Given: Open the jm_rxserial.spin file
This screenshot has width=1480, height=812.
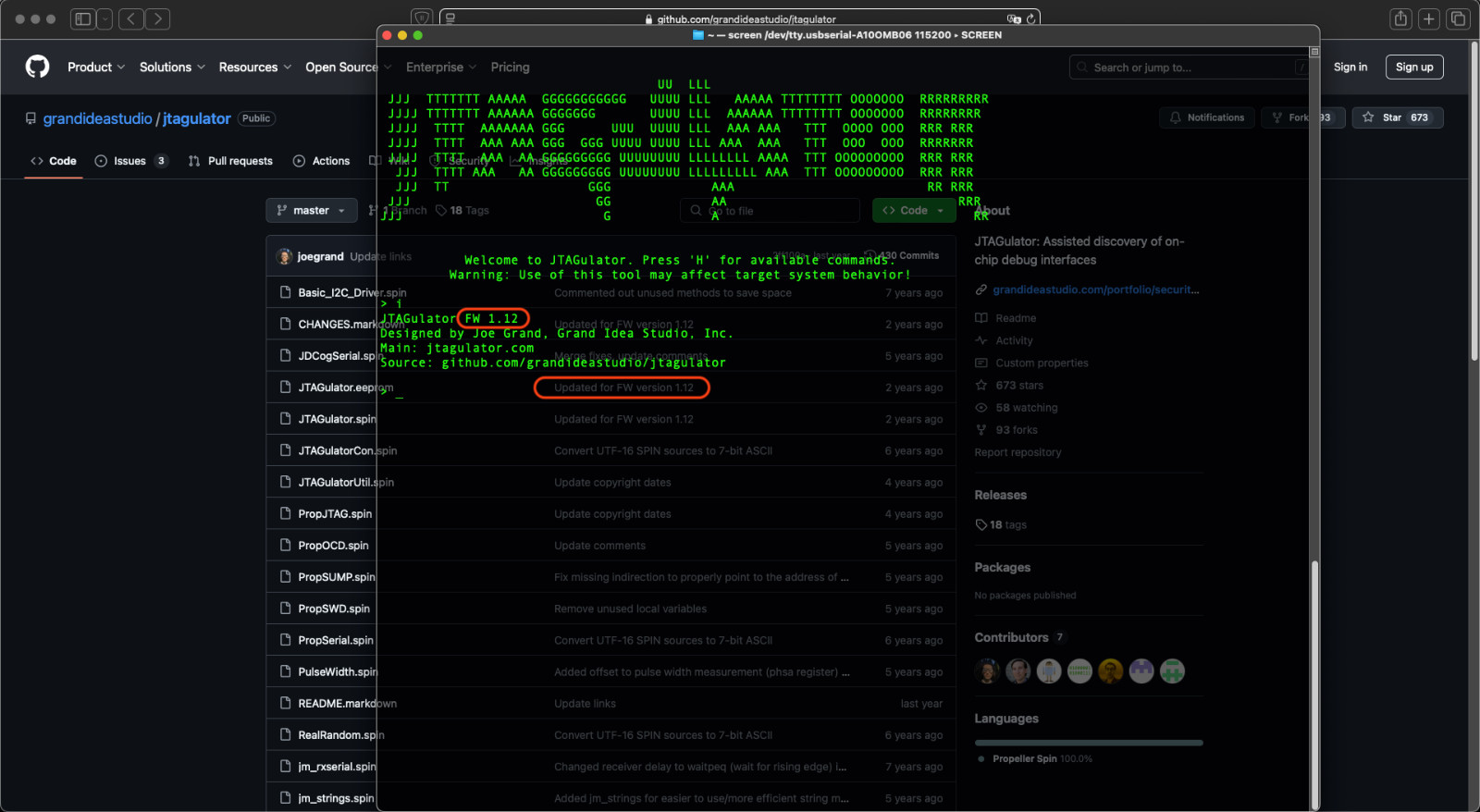Looking at the screenshot, I should 337,767.
